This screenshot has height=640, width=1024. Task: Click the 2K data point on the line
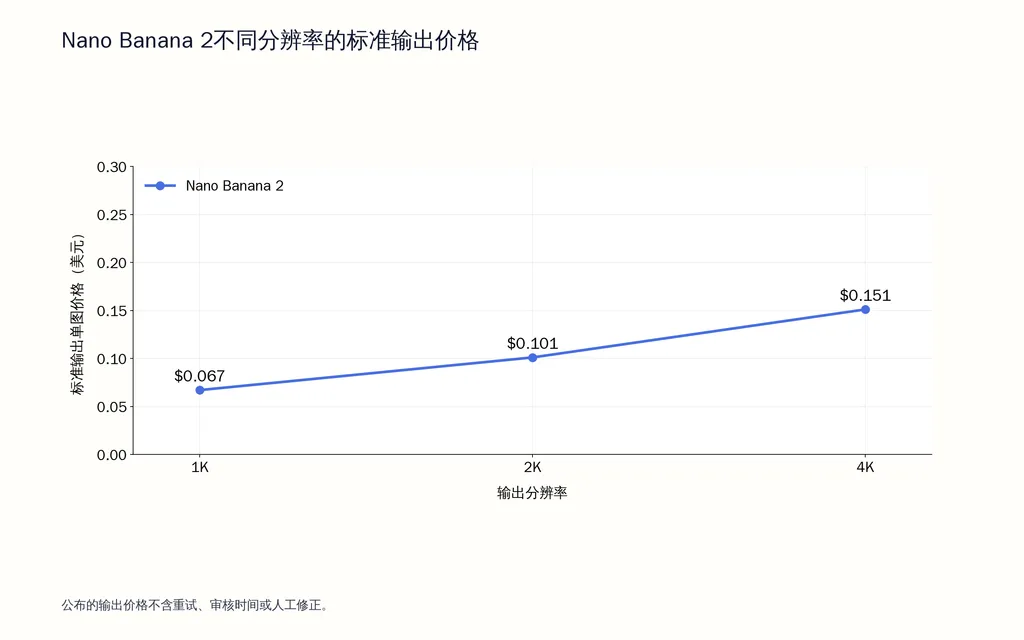pos(532,357)
